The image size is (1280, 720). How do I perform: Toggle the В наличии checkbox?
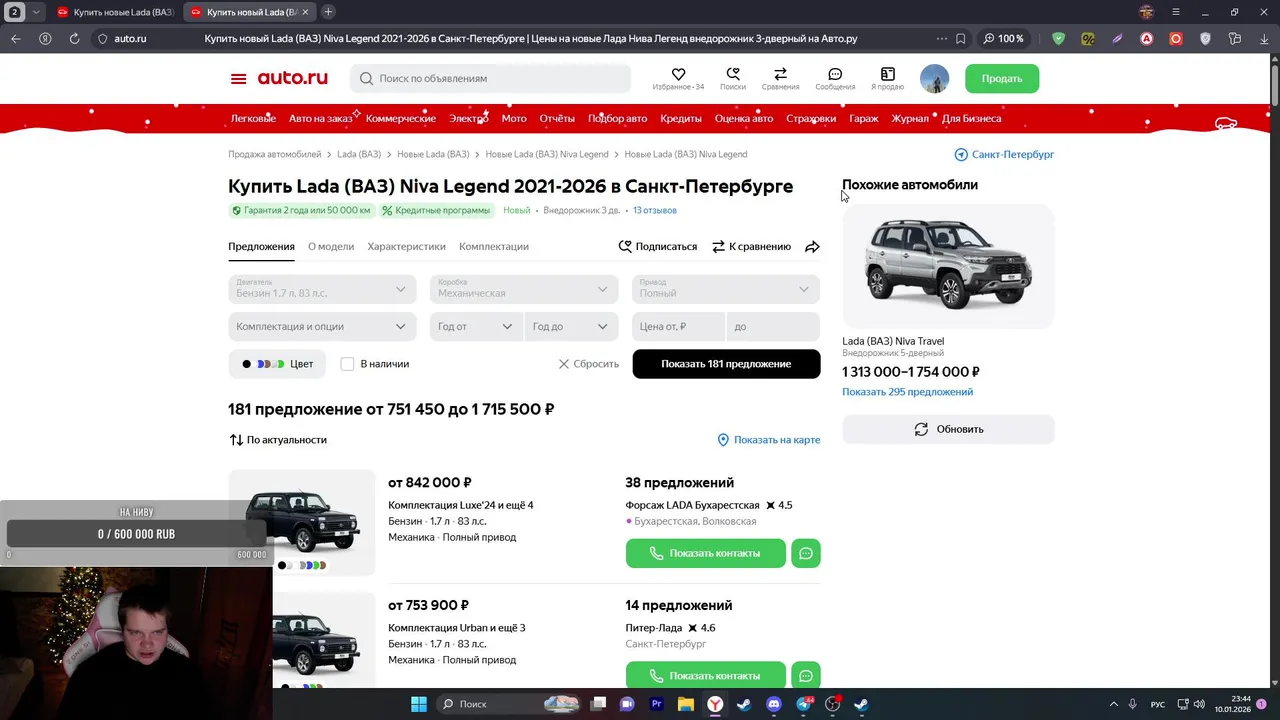347,364
